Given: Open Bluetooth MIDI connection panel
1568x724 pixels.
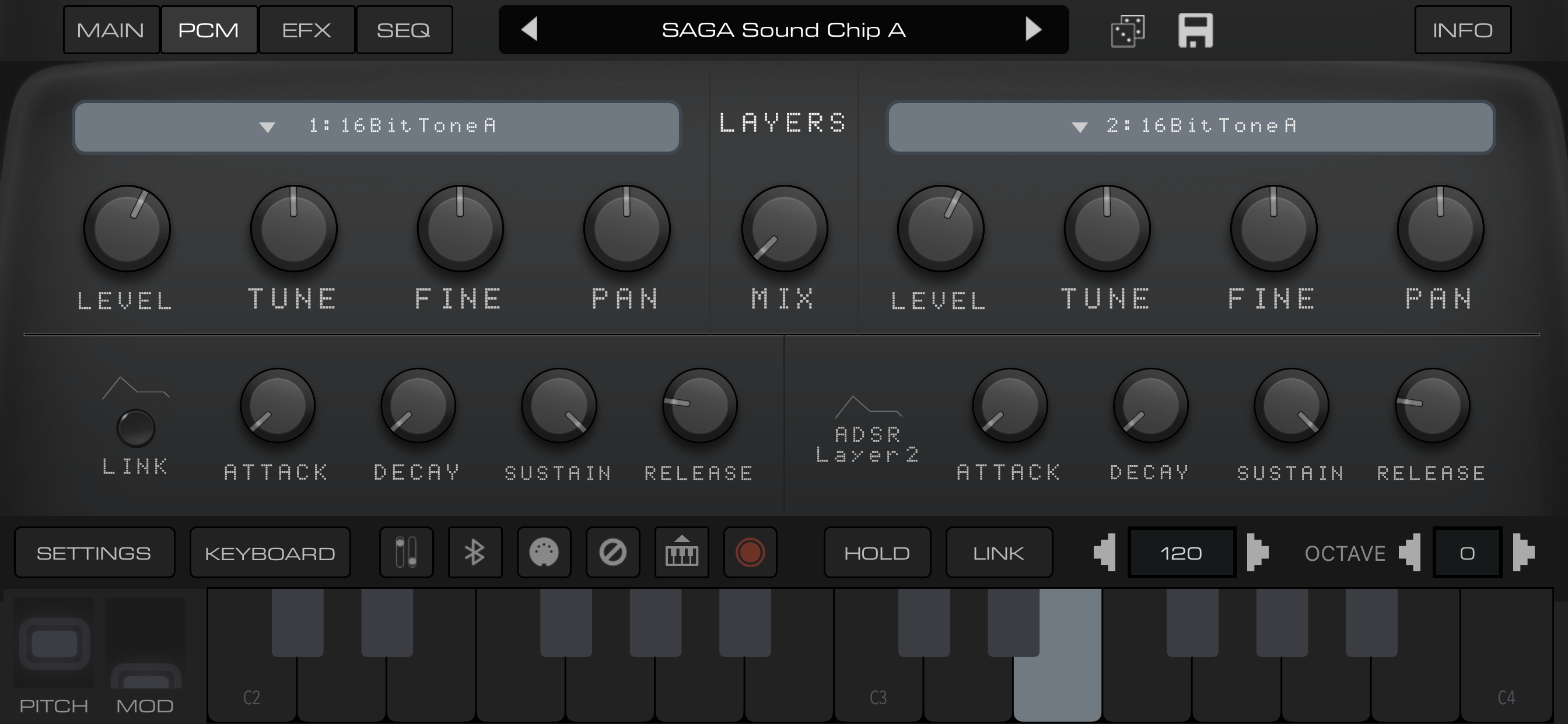Looking at the screenshot, I should [475, 552].
